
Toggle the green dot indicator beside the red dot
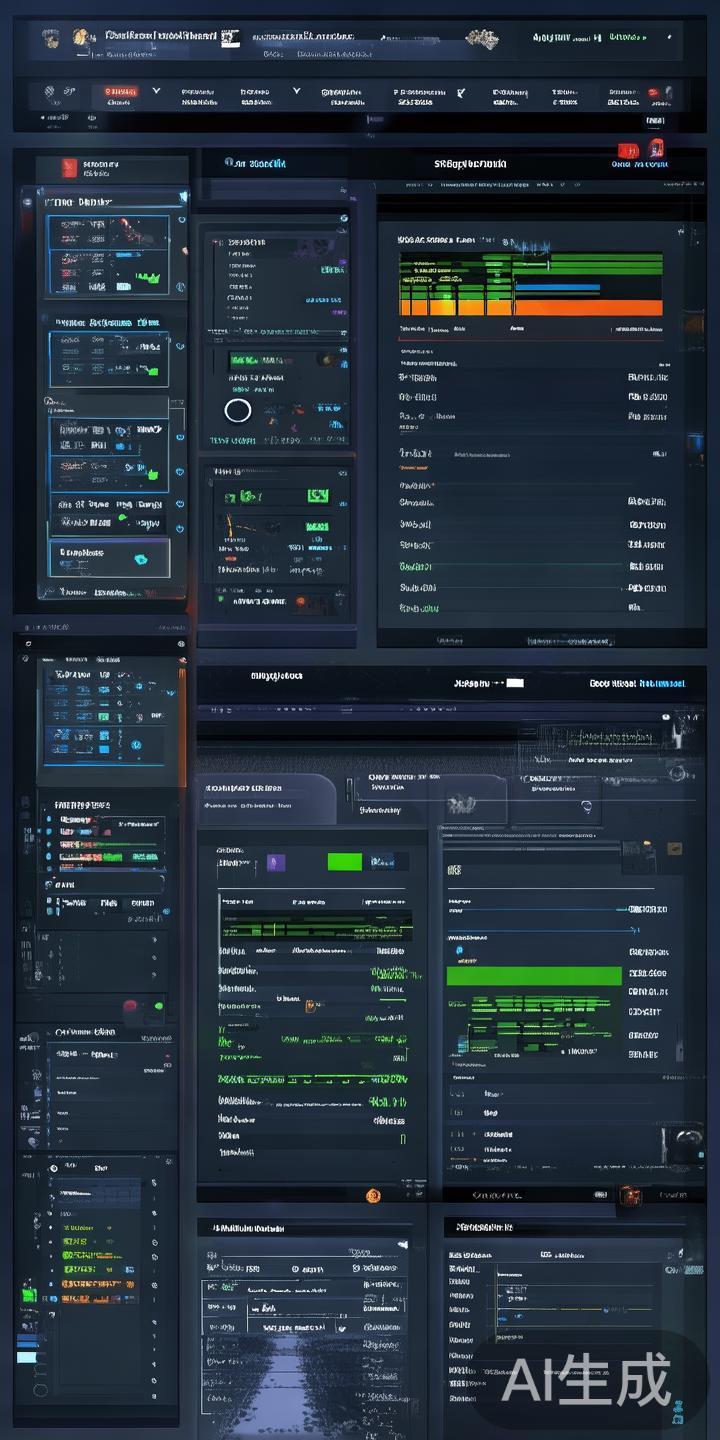coord(157,1006)
